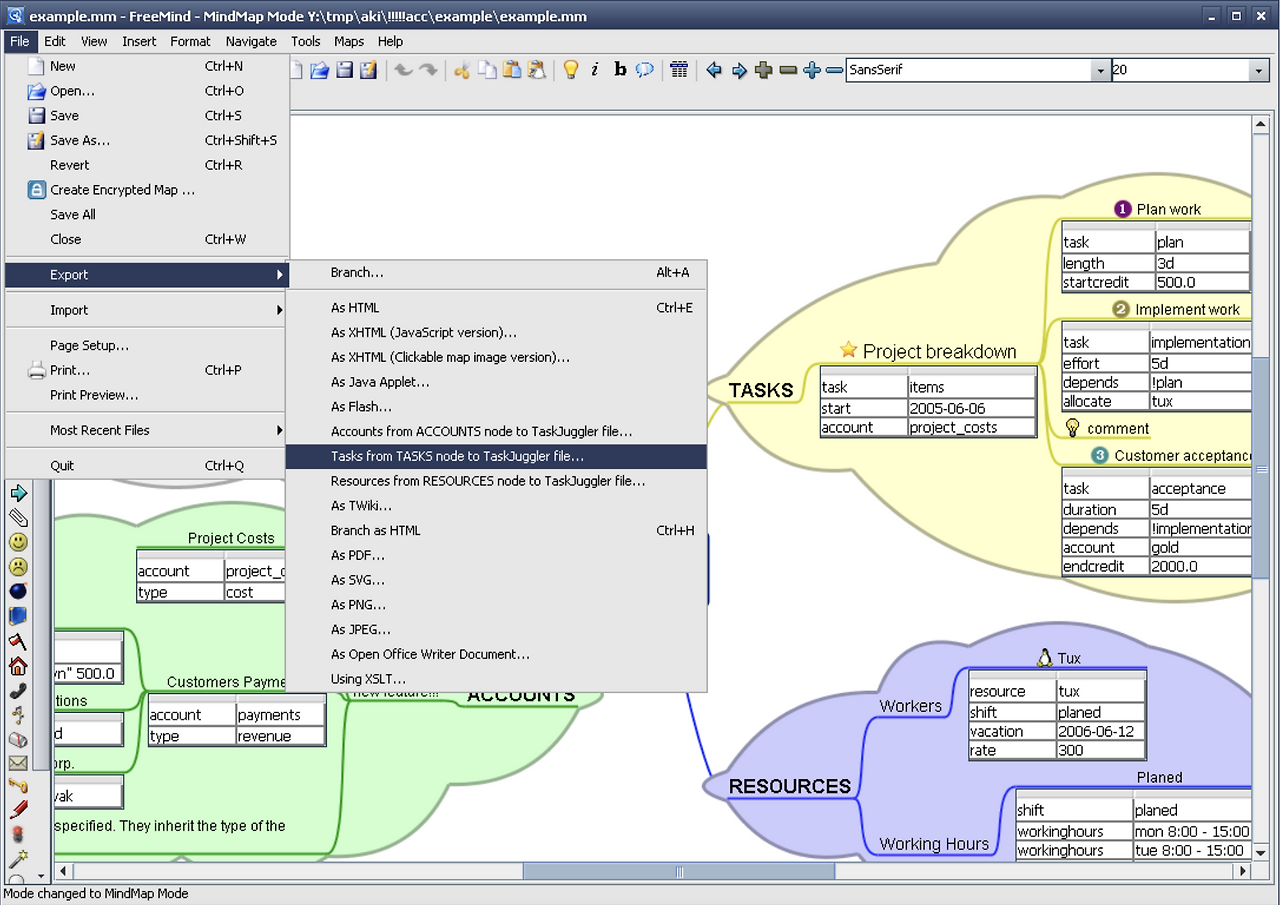Select the music notes icon in sidebar
Viewport: 1280px width, 905px height.
pos(18,715)
